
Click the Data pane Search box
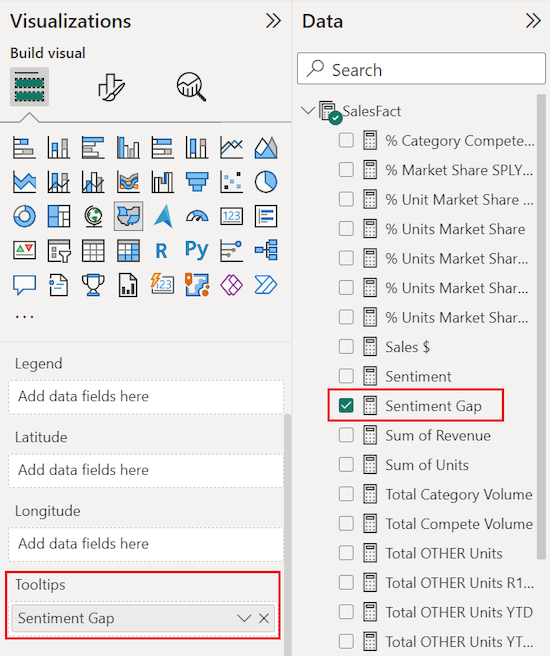click(x=421, y=69)
